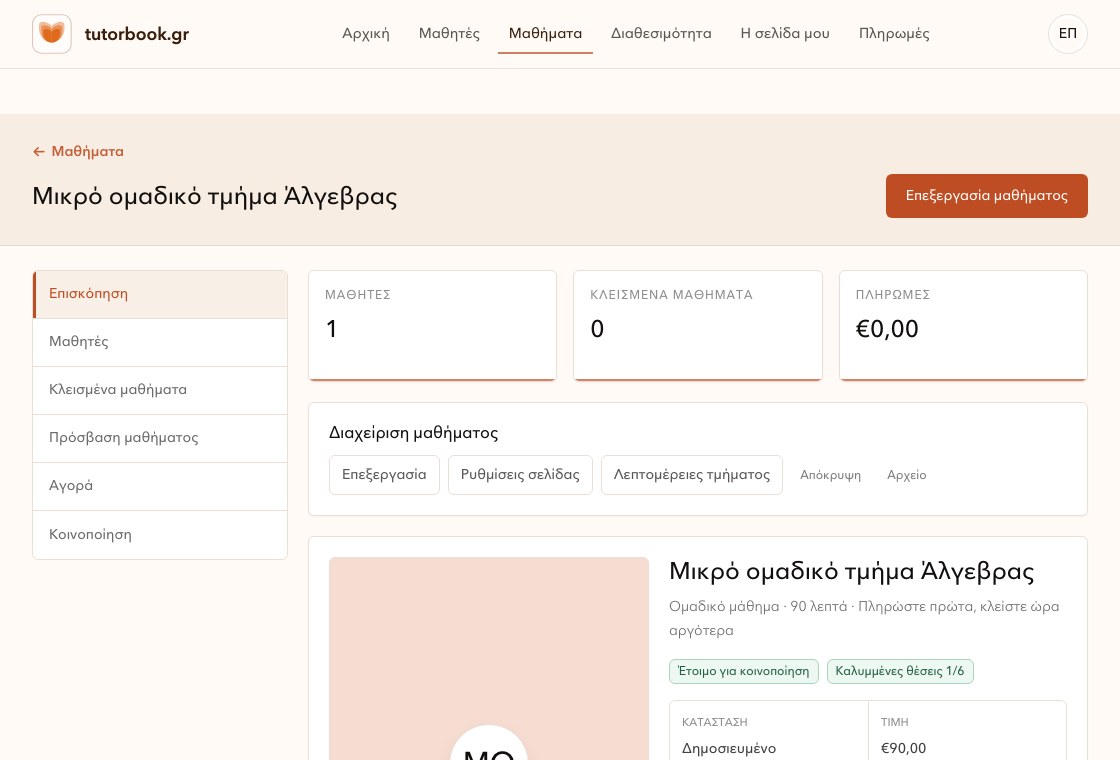The height and width of the screenshot is (760, 1120).
Task: Open Λεπτομέρειες τμήματος
Action: pos(691,475)
